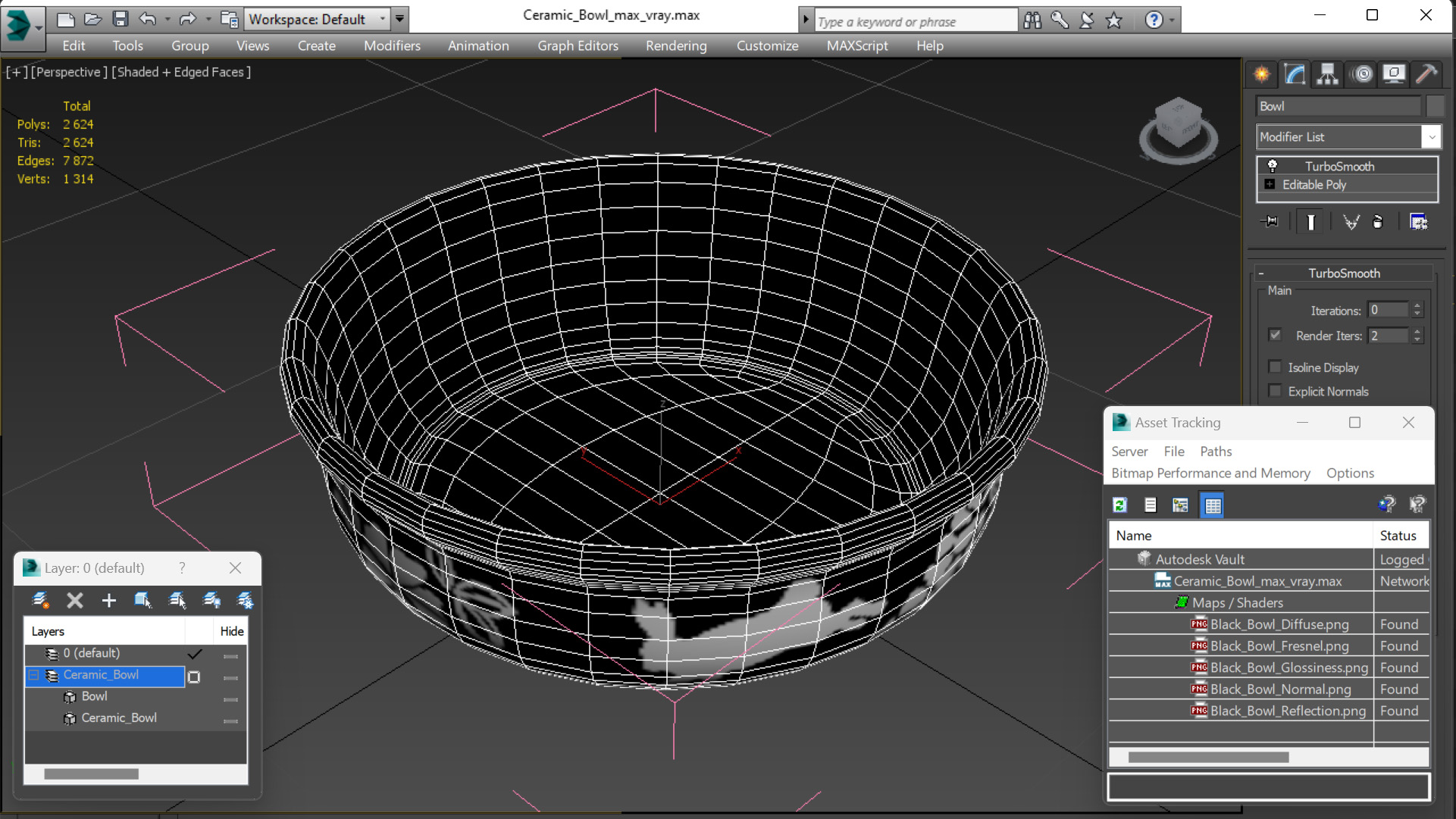Image resolution: width=1456 pixels, height=819 pixels.
Task: Open the Modifier List dropdown
Action: (1431, 137)
